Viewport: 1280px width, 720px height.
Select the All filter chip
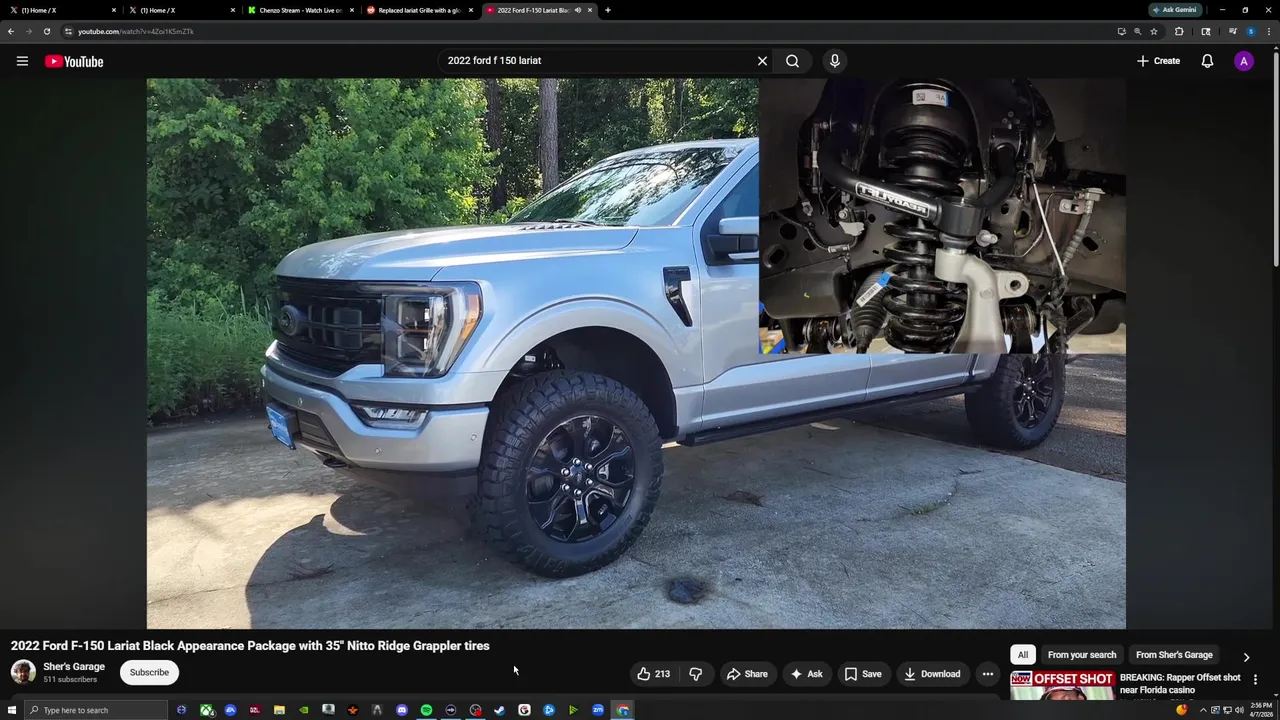pos(1022,655)
